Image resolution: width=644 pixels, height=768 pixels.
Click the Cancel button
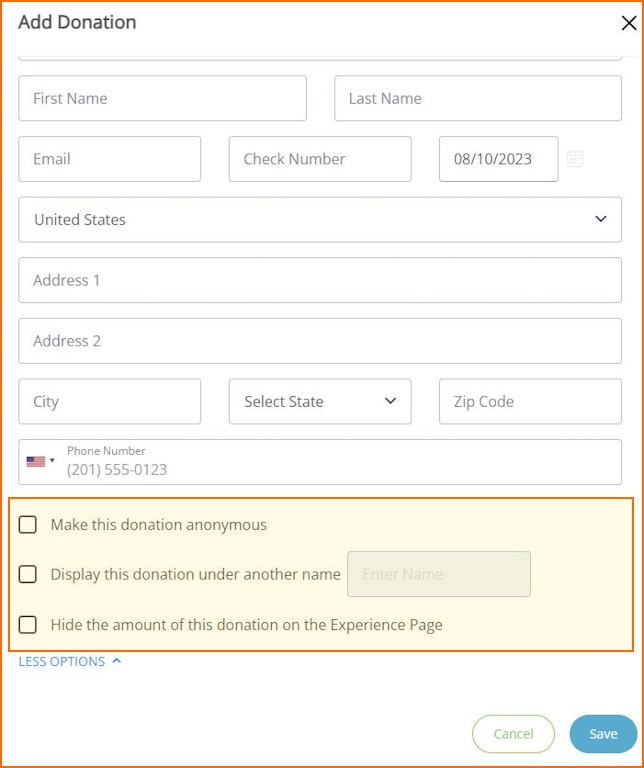point(513,734)
